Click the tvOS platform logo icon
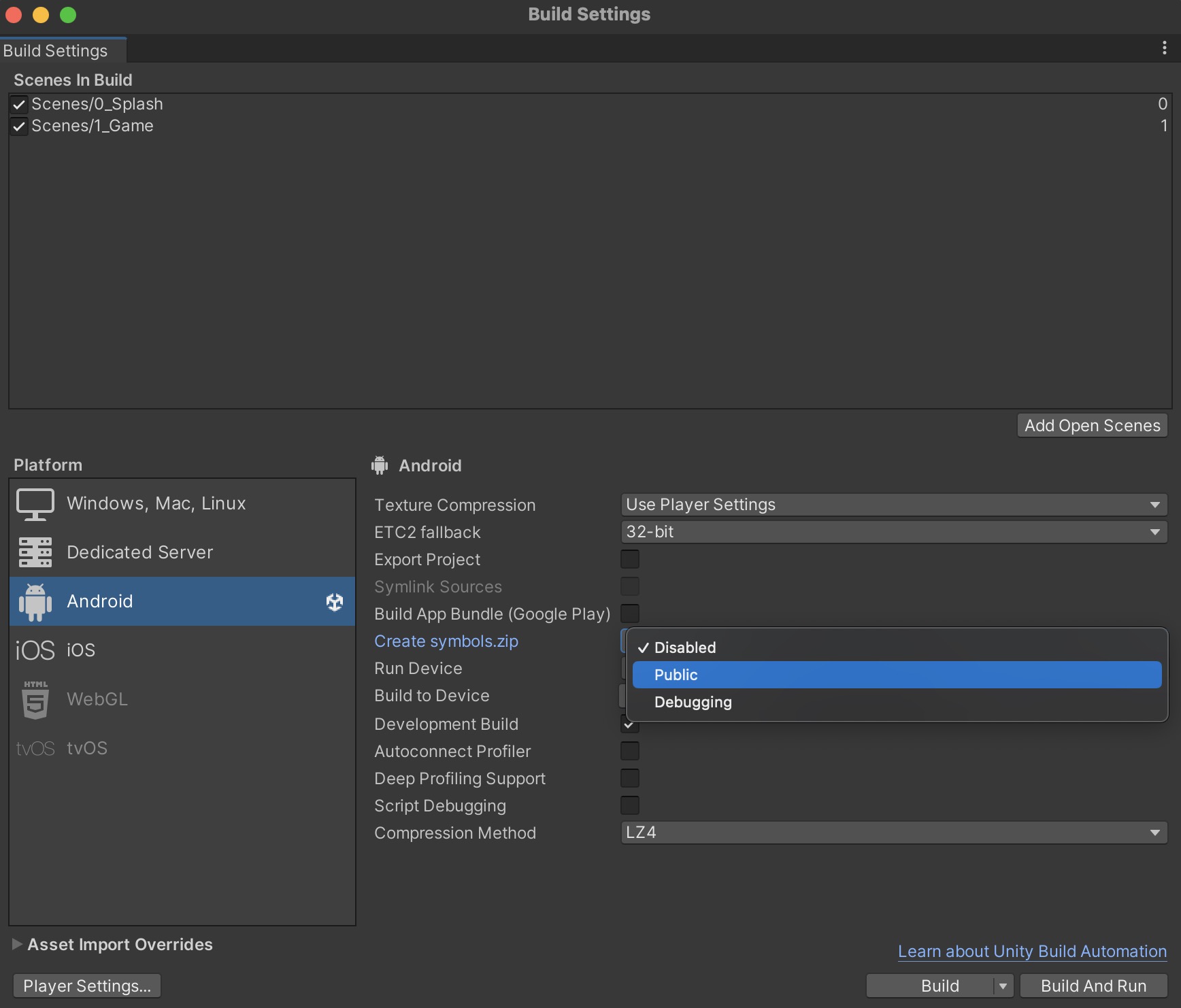Screen dimensions: 1181x1008 [x=35, y=749]
